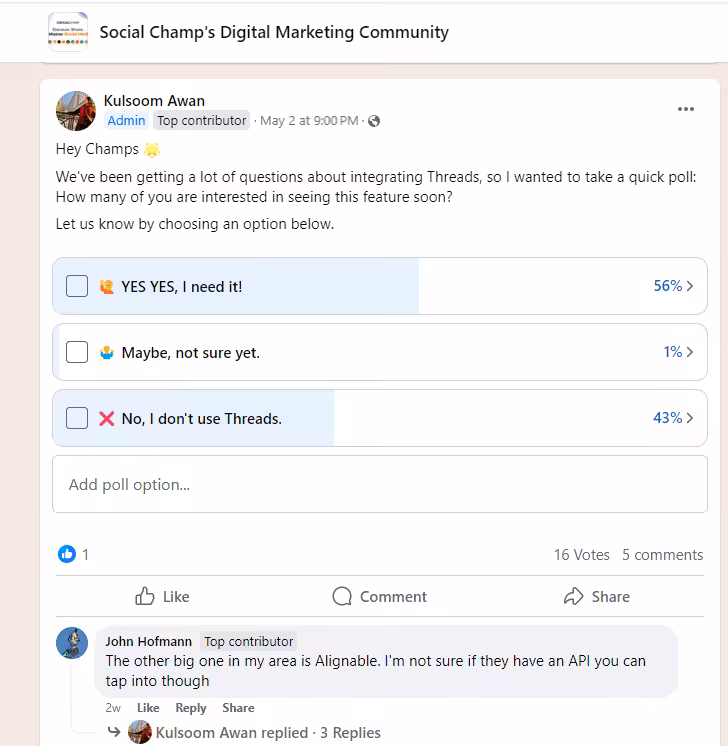Check the 'No, I don't use Threads.' option
728x746 pixels.
pyautogui.click(x=77, y=418)
